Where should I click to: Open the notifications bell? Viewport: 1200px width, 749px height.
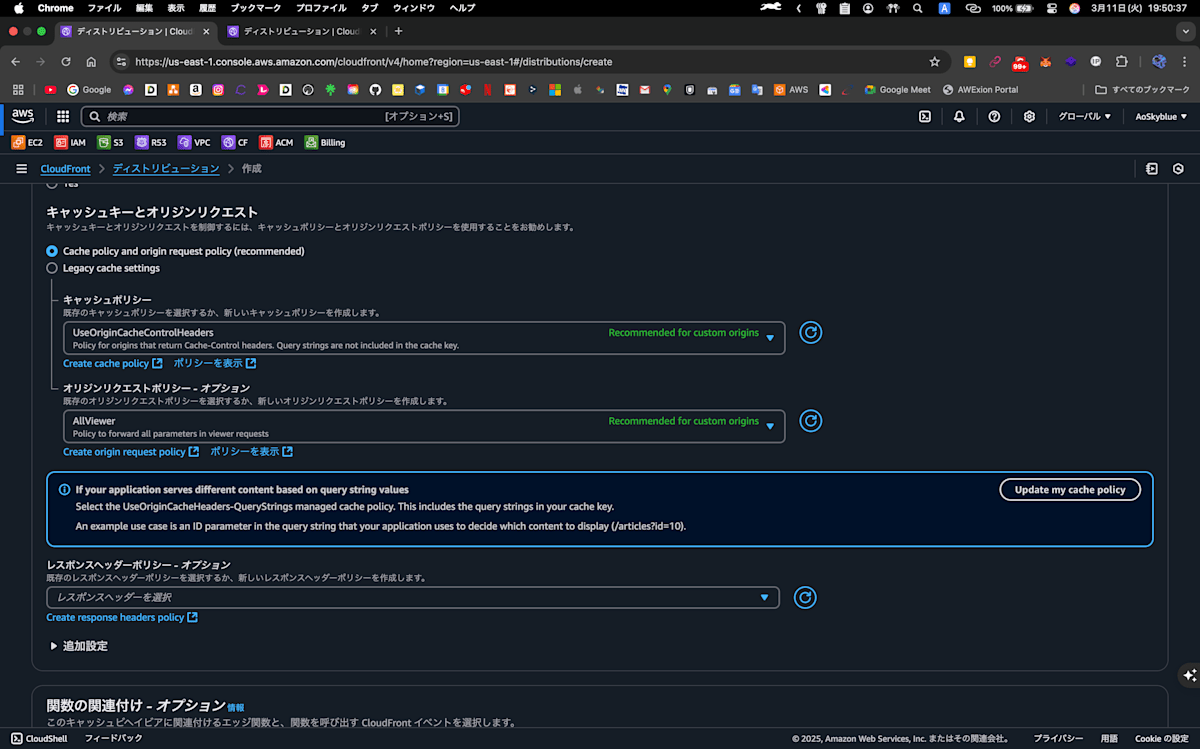[x=959, y=116]
